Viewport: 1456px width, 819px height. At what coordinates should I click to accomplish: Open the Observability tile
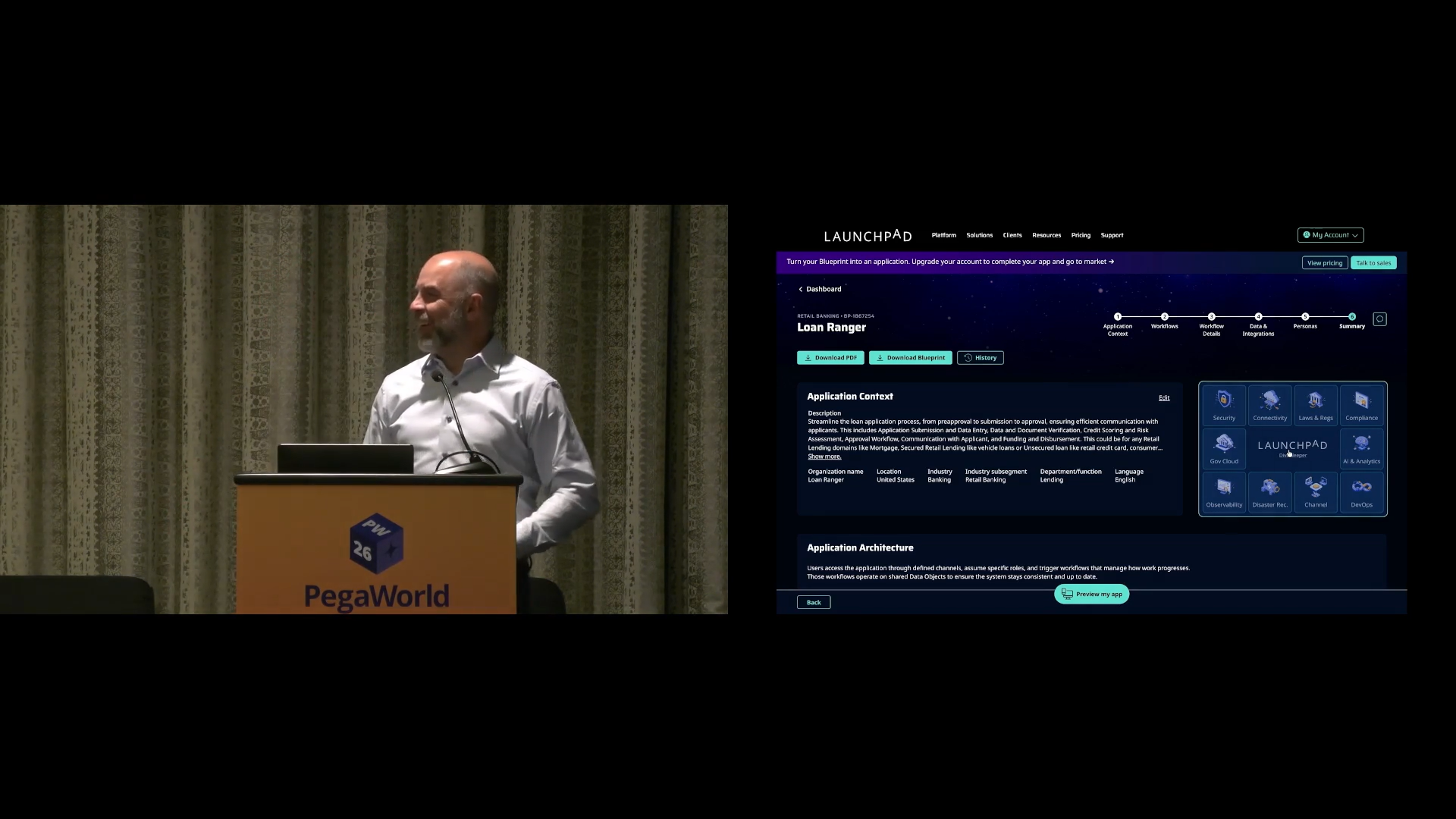coord(1224,491)
